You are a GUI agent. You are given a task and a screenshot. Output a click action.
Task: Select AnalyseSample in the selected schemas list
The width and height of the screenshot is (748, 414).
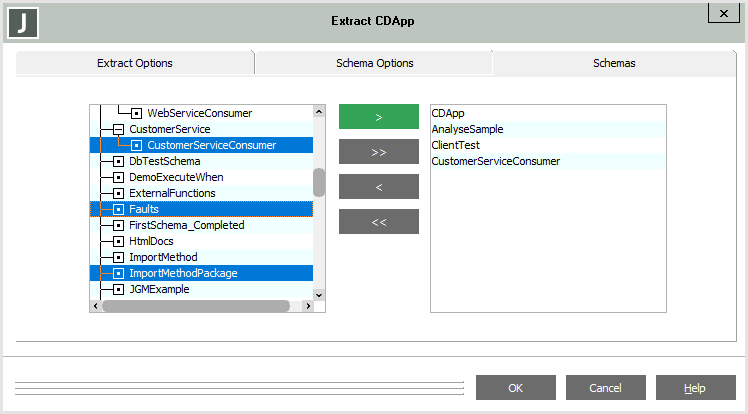[467, 129]
